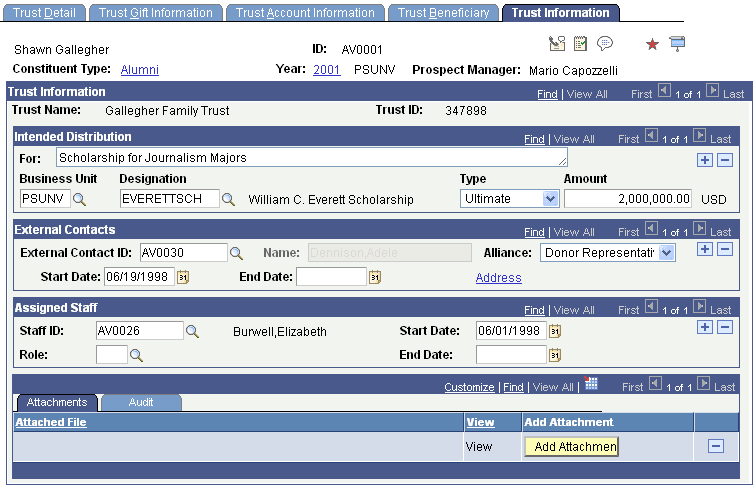Click the empty Role input field
756x490 pixels.
click(x=112, y=355)
